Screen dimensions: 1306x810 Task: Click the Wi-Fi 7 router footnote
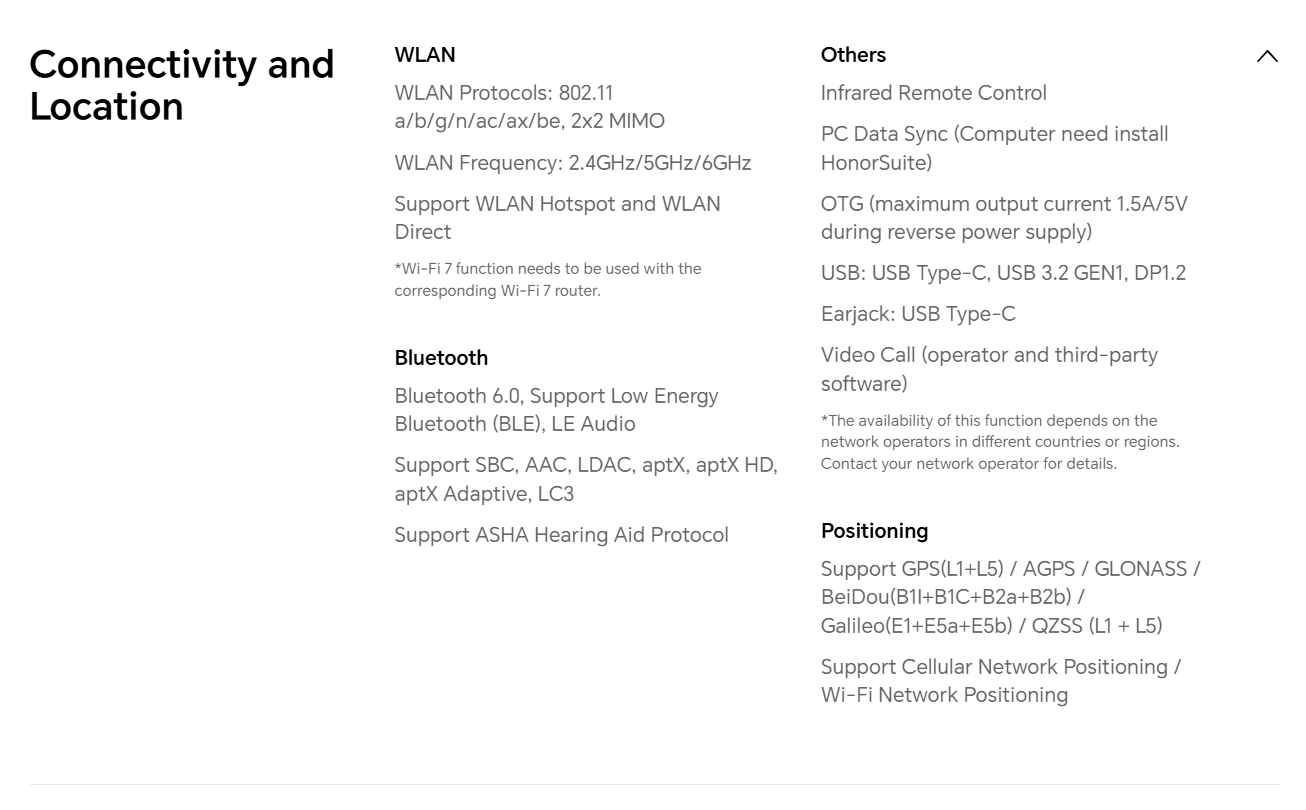pyautogui.click(x=547, y=280)
